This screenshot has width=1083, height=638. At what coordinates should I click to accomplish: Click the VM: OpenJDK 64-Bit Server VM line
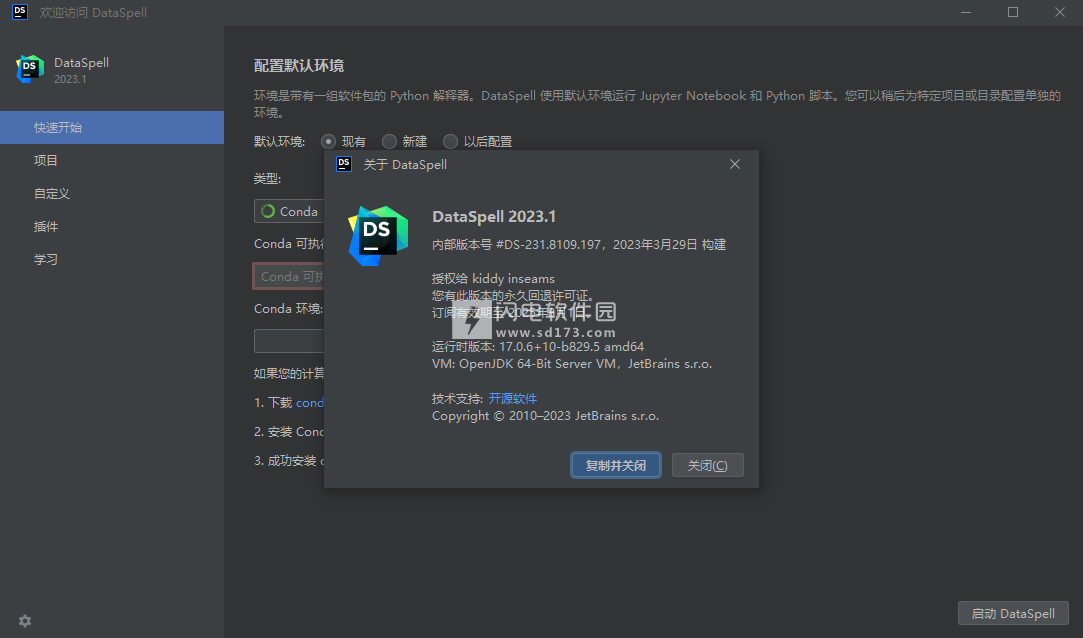pos(572,364)
